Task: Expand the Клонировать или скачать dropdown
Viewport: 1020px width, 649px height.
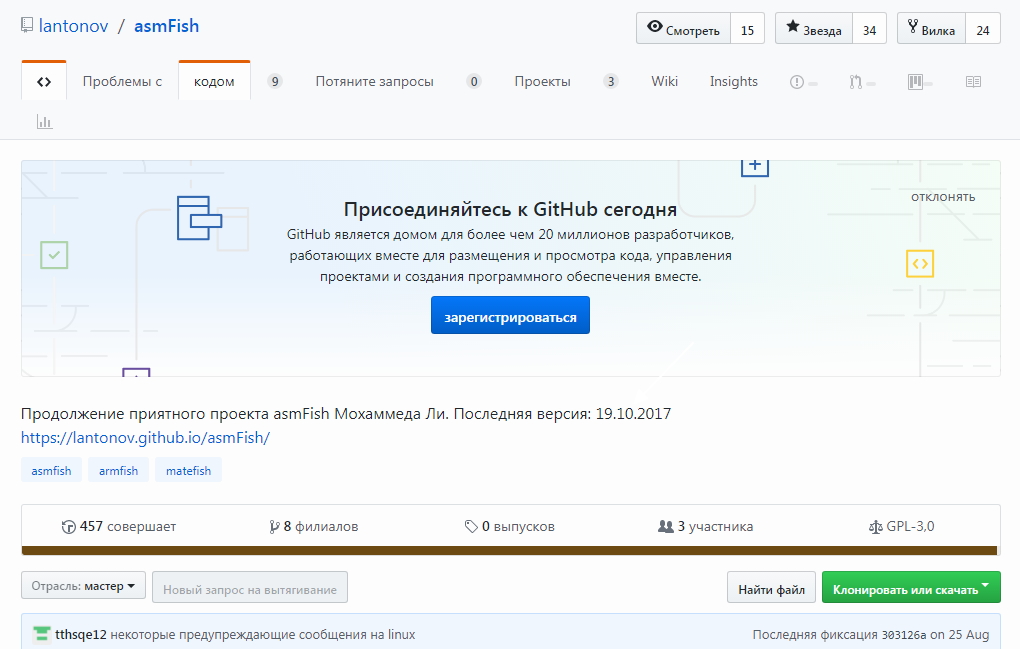Action: (x=911, y=587)
